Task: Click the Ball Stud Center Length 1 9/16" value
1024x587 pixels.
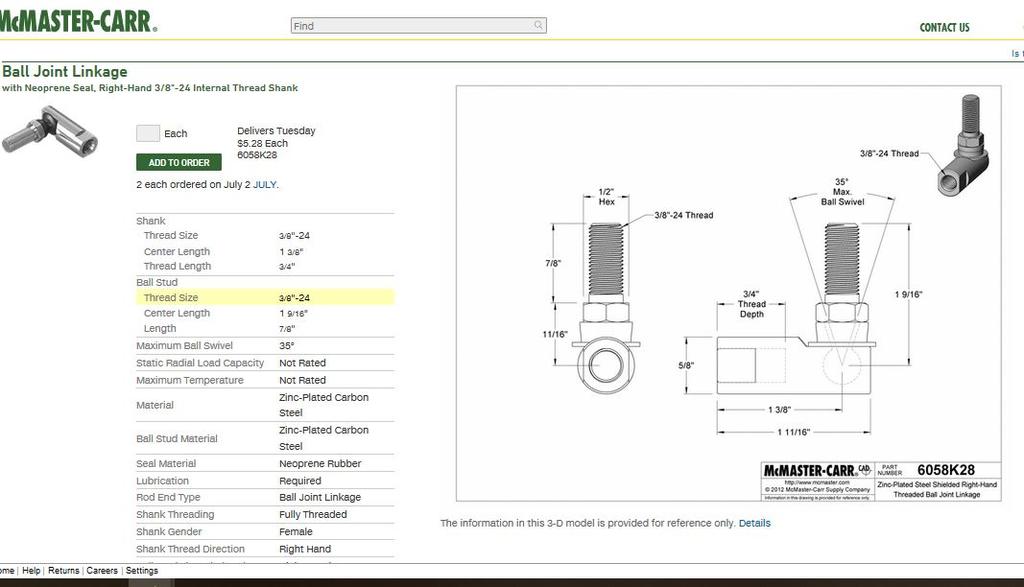Action: [293, 313]
